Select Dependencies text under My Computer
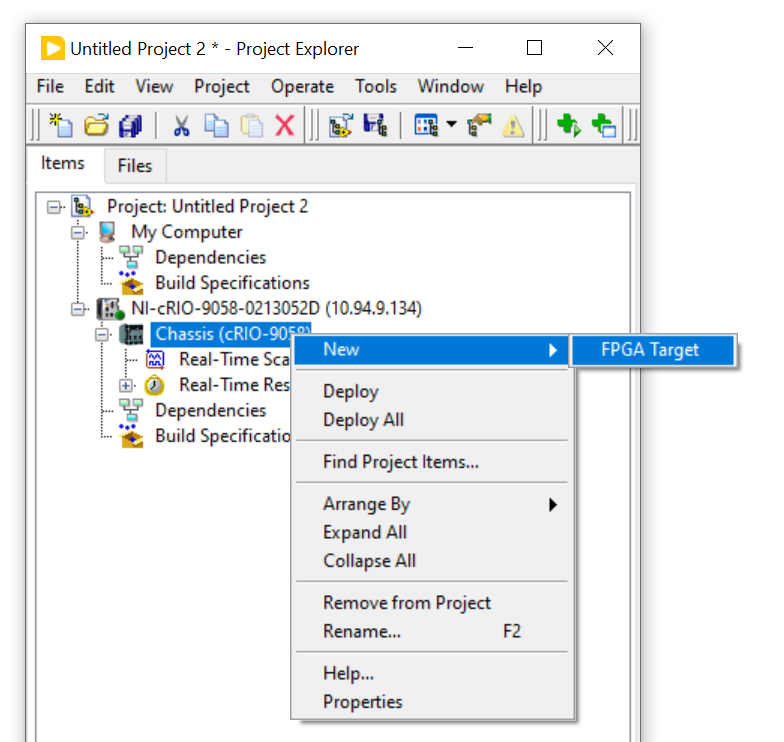Image resolution: width=784 pixels, height=742 pixels. pyautogui.click(x=210, y=258)
